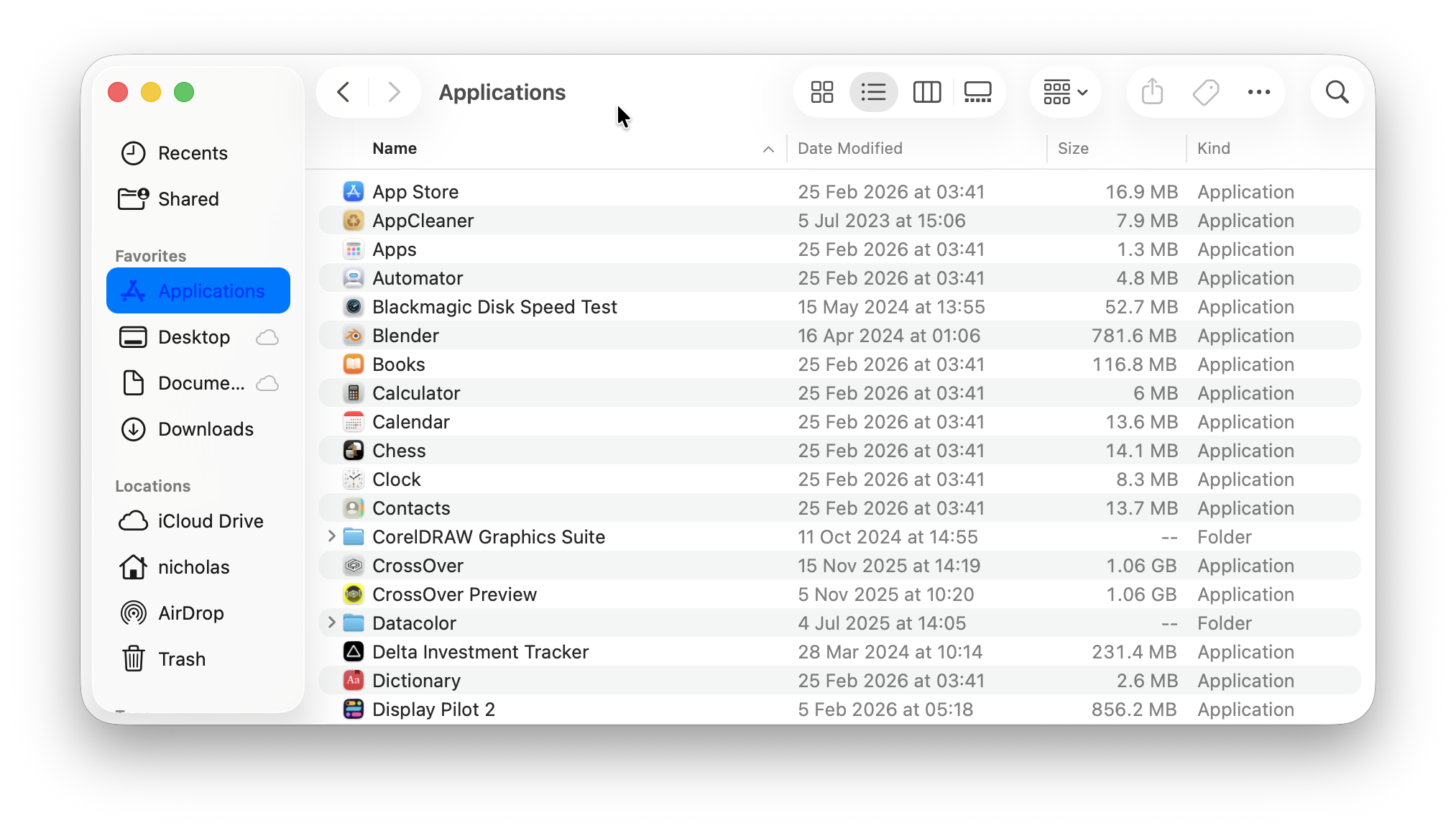Click the Locations section heading
Screen dimensions: 1456x831
152,486
